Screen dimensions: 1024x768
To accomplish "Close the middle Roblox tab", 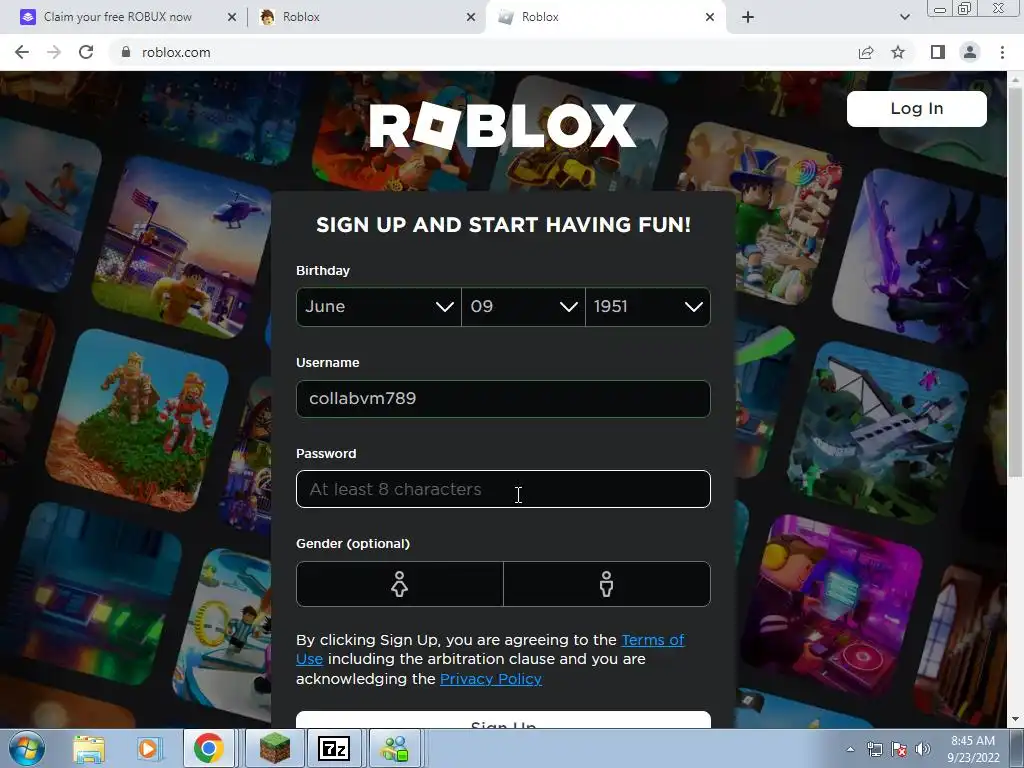I will (471, 17).
